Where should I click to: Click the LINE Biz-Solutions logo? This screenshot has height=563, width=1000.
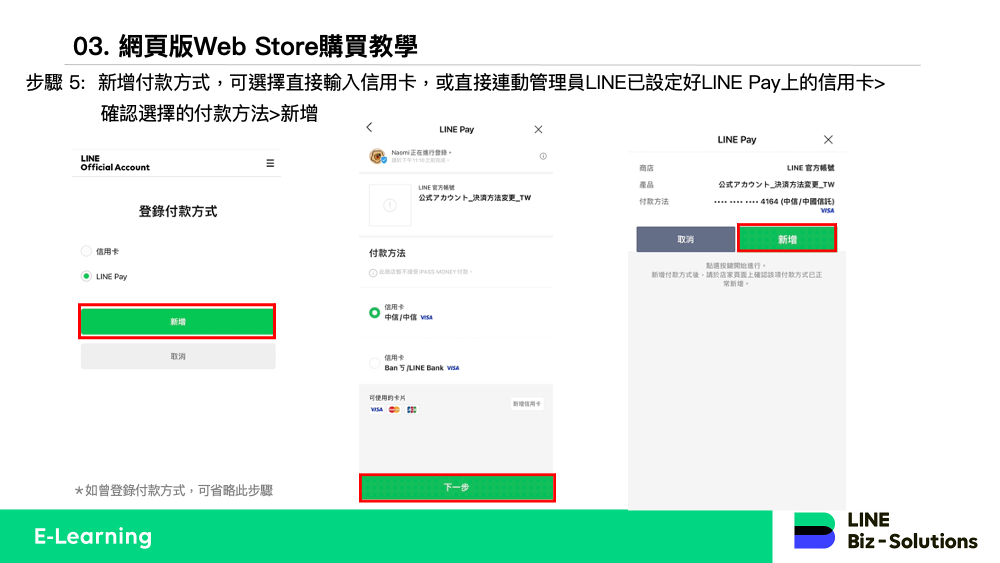click(x=885, y=531)
